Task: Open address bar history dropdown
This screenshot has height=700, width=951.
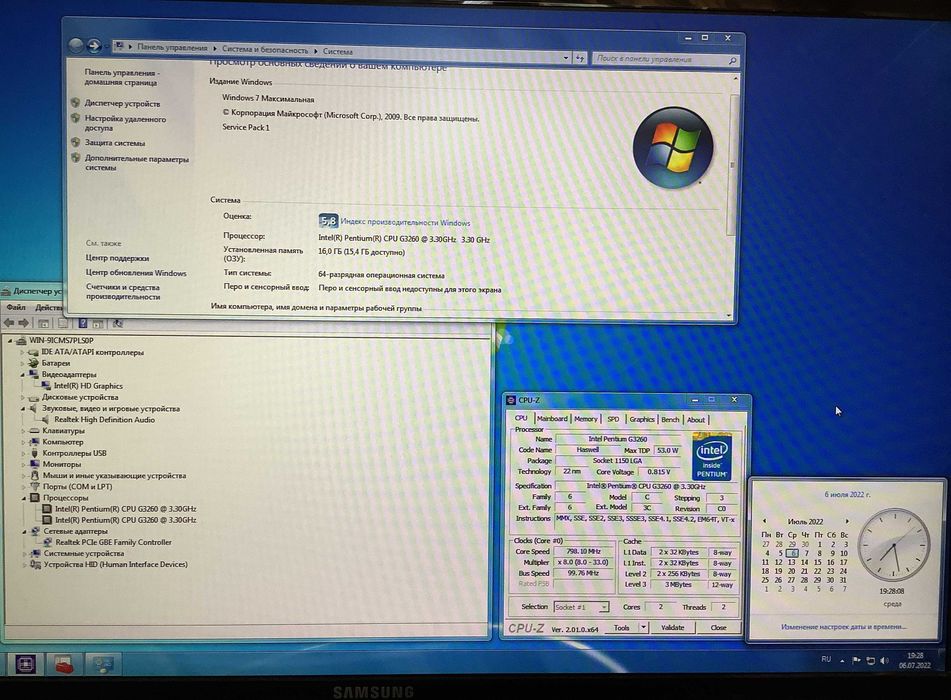Action: click(565, 58)
